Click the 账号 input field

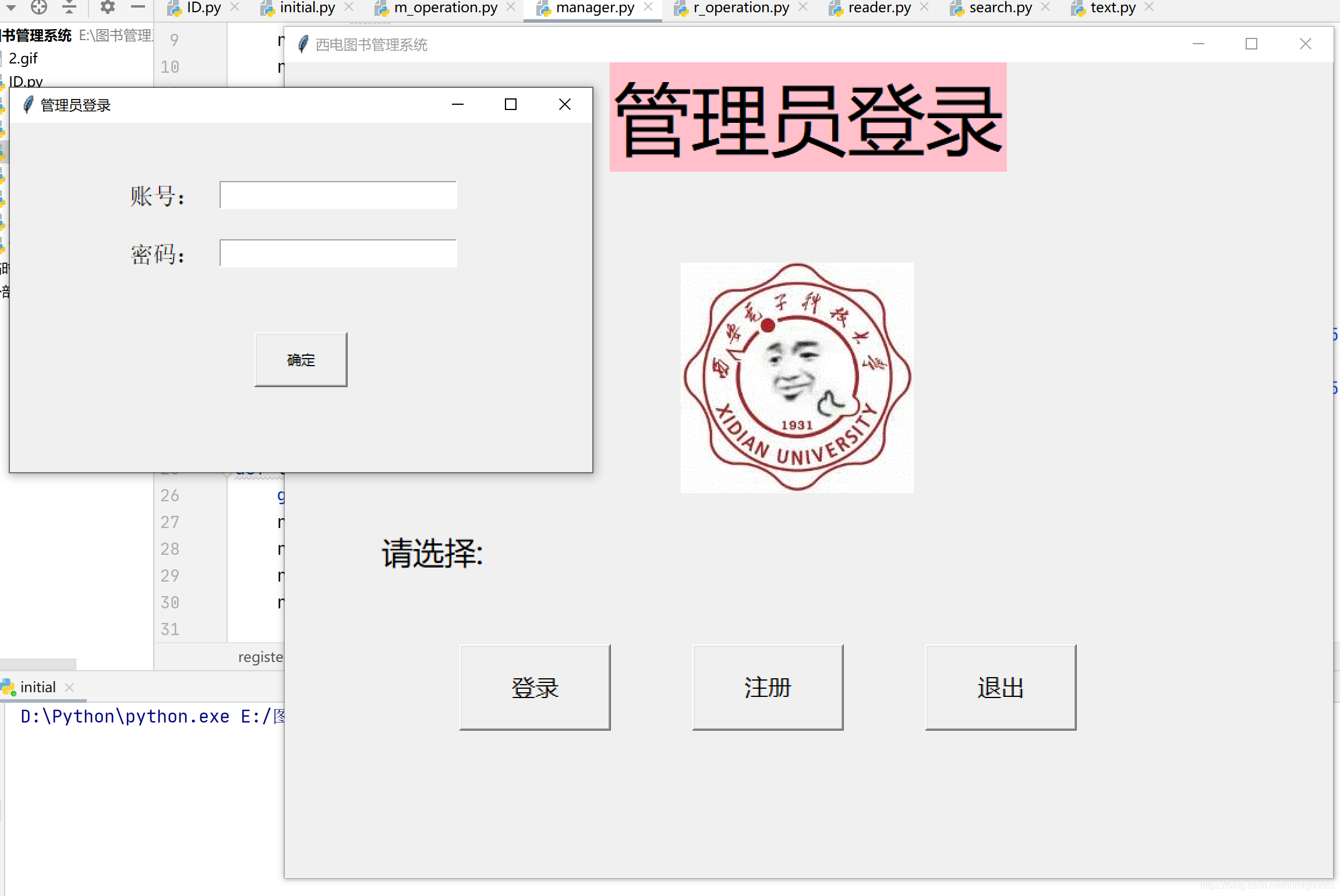point(338,195)
